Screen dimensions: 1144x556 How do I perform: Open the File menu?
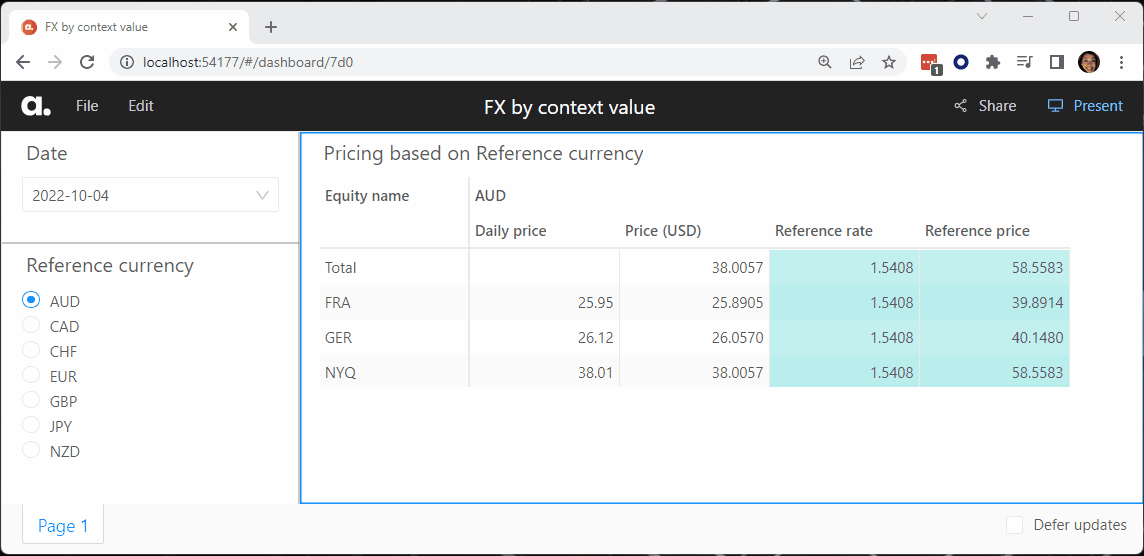87,106
